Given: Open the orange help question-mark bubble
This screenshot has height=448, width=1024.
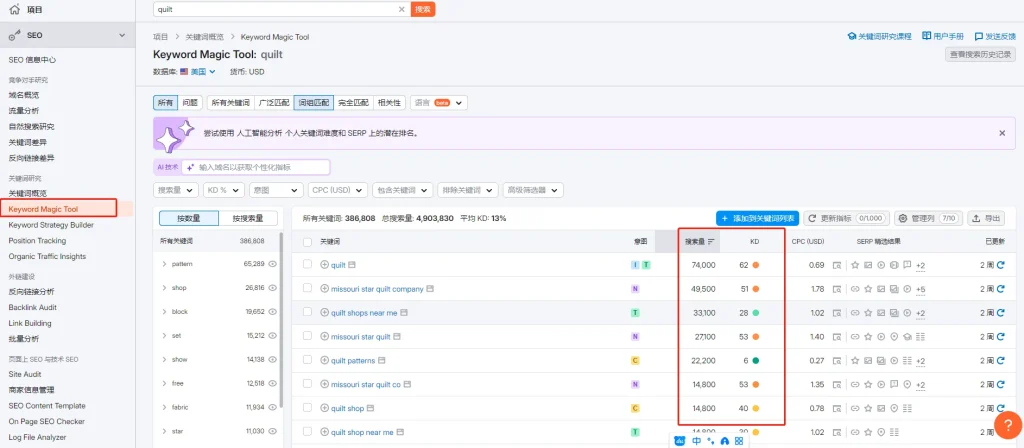Looking at the screenshot, I should pos(1007,425).
